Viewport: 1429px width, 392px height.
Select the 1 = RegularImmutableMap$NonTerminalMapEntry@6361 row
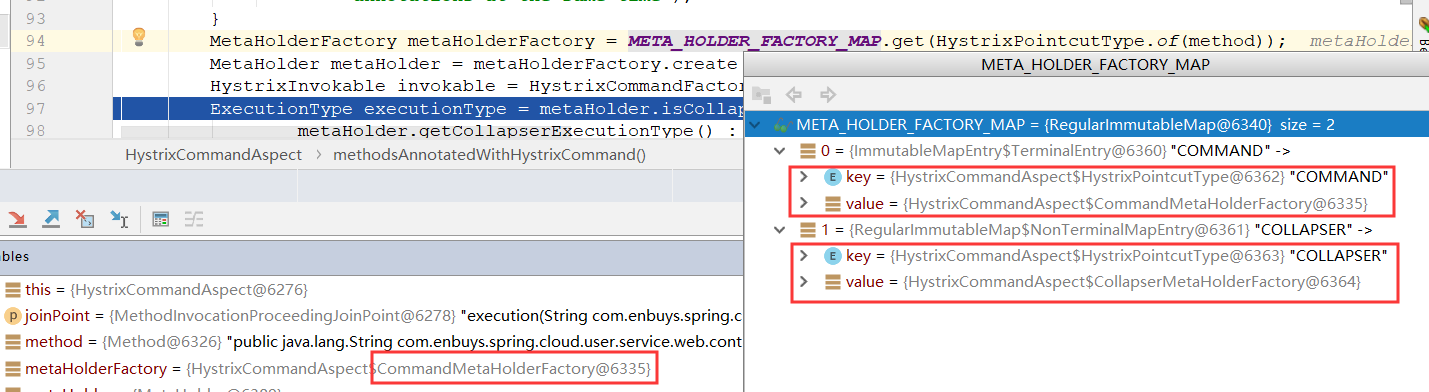(1086, 230)
